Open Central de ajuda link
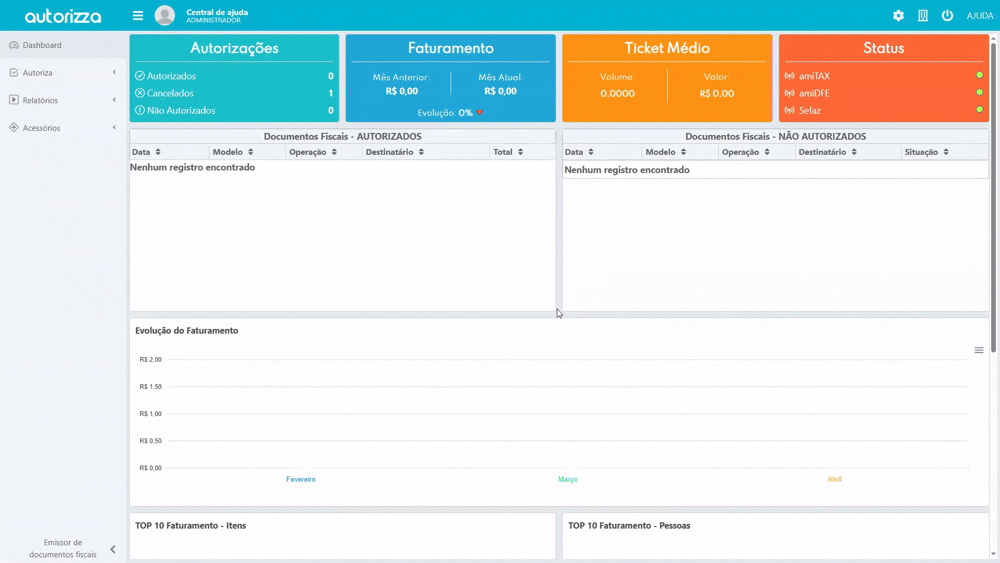Viewport: 1000px width, 563px height. (x=217, y=12)
